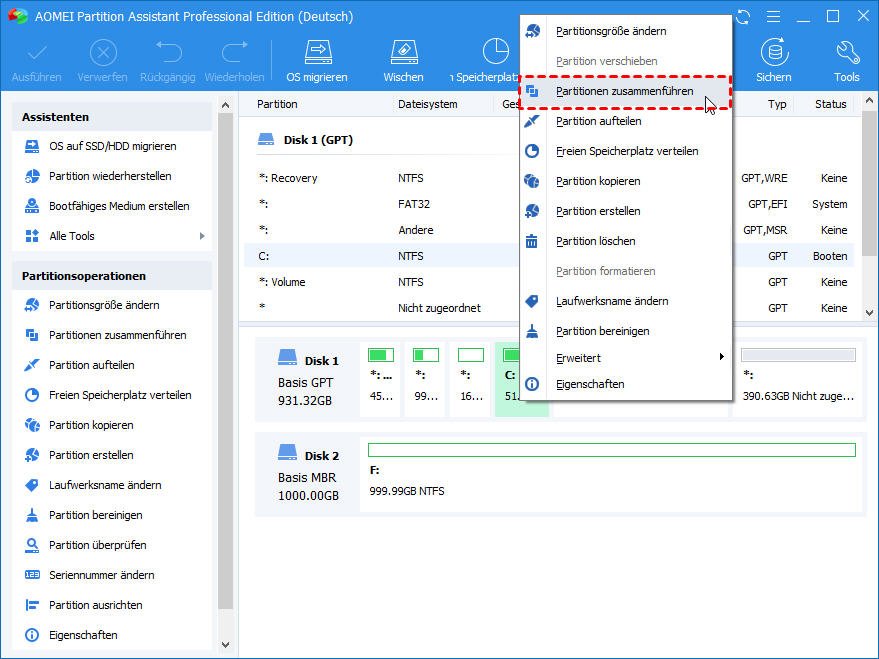Choose Eigenschaften in context menu
Image resolution: width=879 pixels, height=659 pixels.
pos(626,384)
